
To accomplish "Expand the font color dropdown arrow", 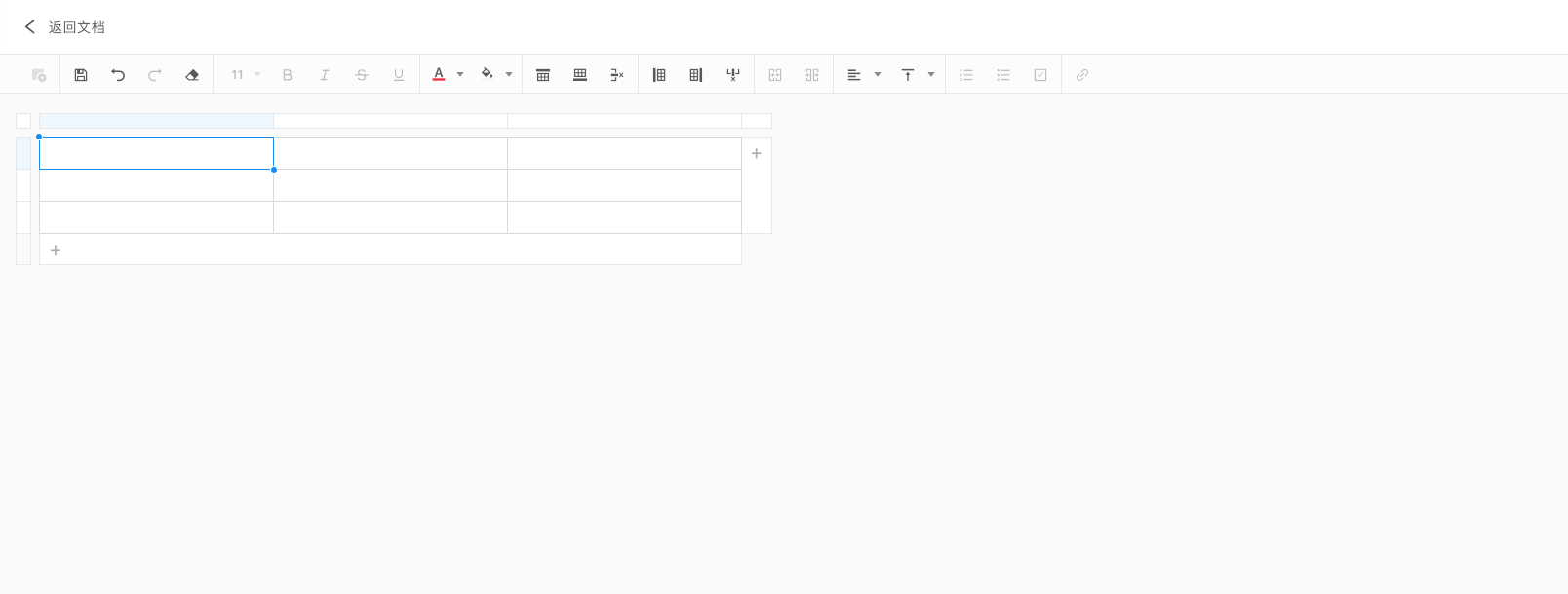I will click(x=460, y=75).
